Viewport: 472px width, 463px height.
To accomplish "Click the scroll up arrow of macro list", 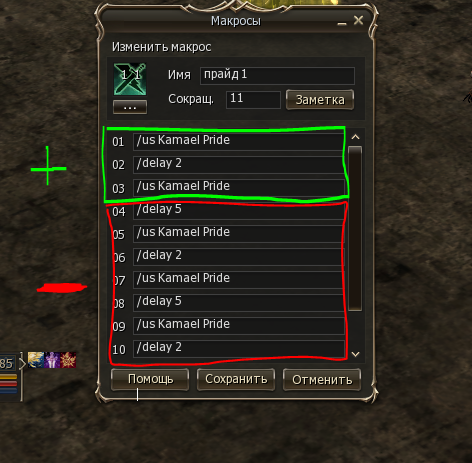I will 355,137.
